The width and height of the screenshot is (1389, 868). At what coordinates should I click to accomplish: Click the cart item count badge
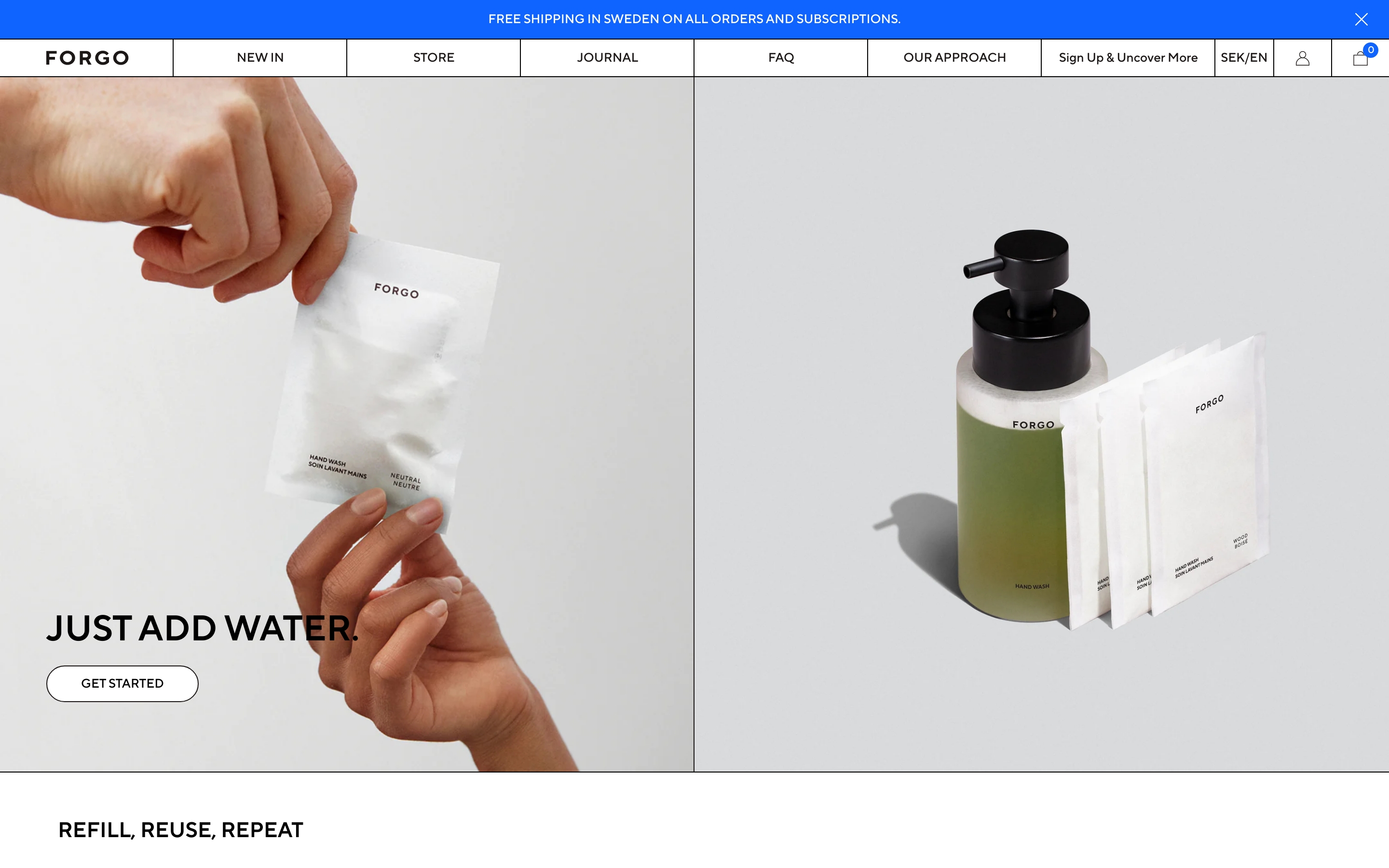tap(1371, 50)
